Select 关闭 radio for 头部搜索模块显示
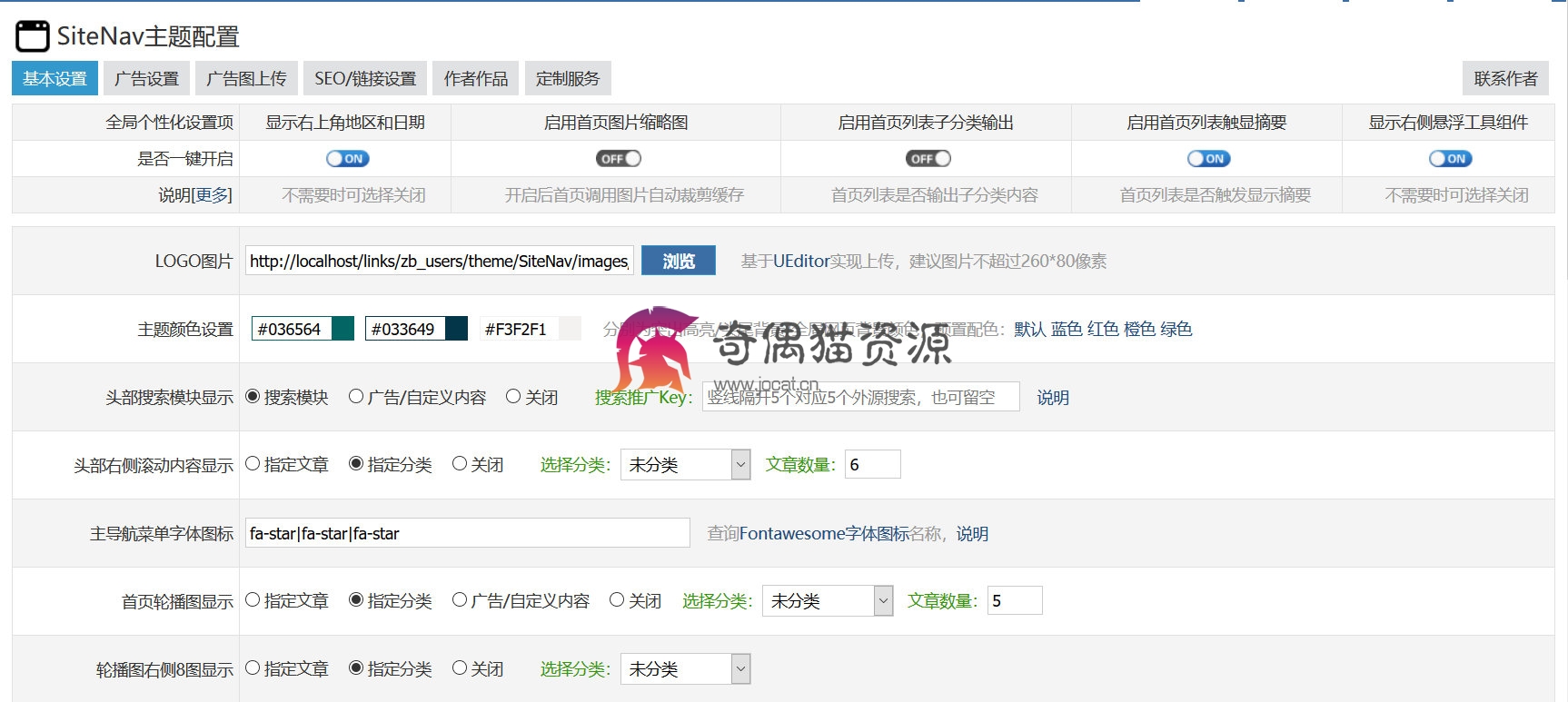1568x702 pixels. coord(513,397)
